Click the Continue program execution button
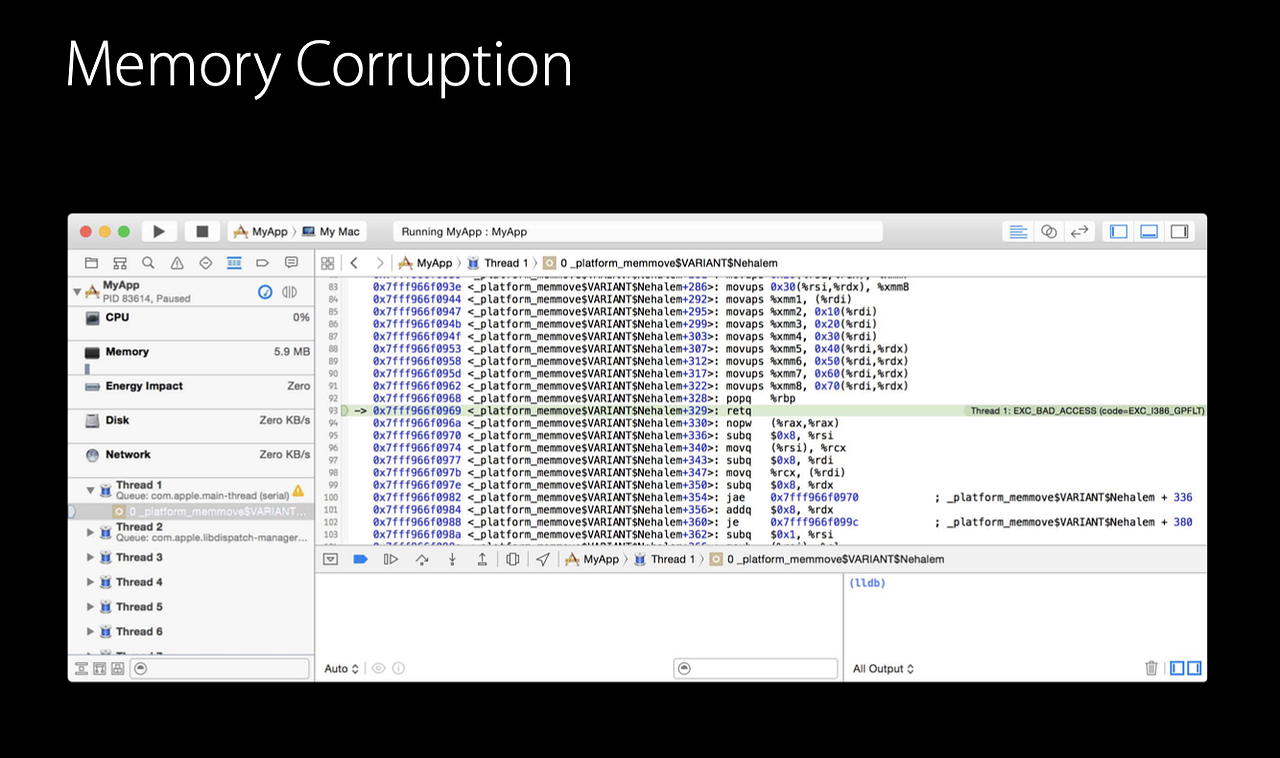Screen dimensions: 1280x758 390,559
